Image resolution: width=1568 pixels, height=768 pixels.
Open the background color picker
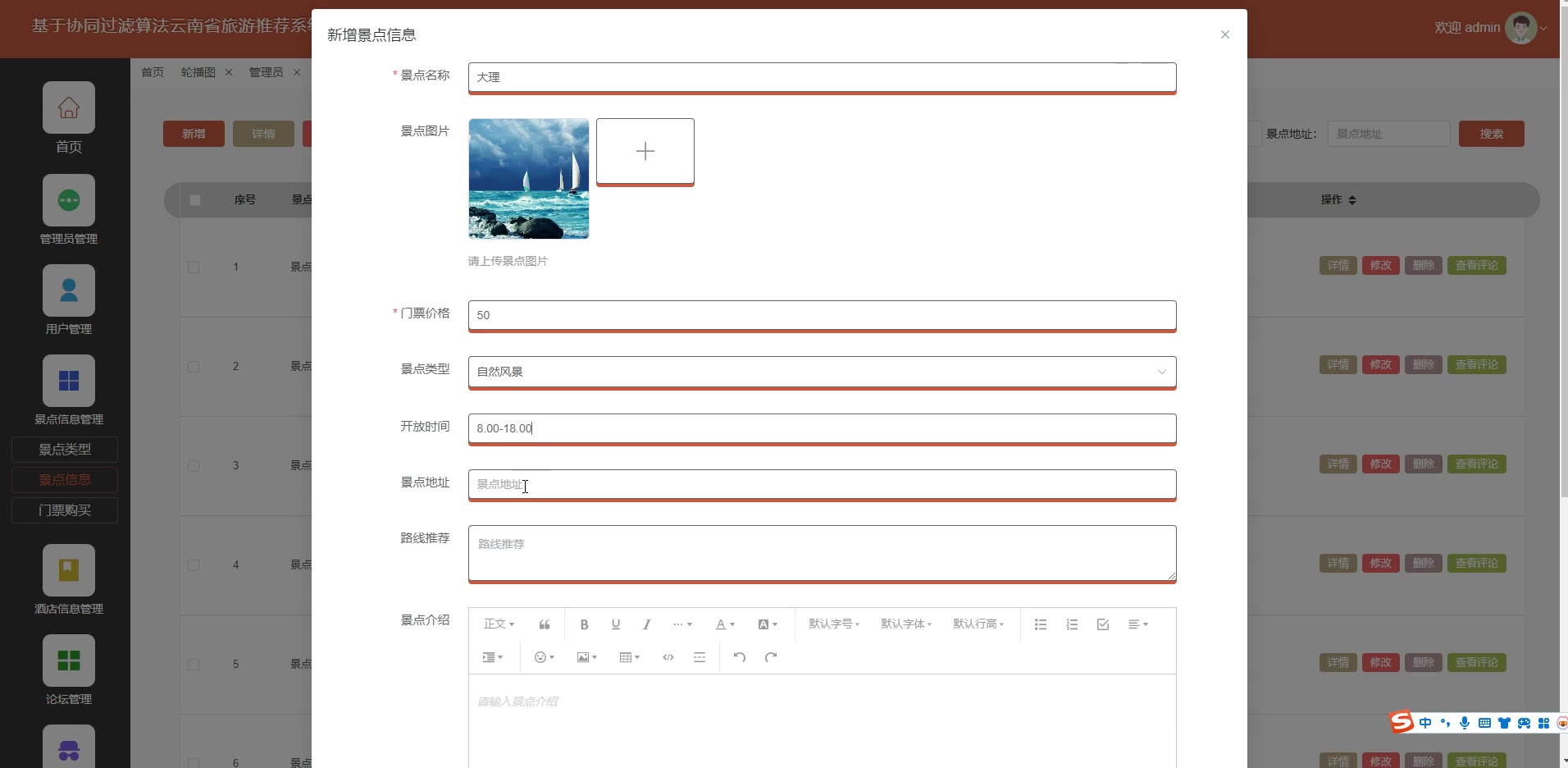[768, 624]
